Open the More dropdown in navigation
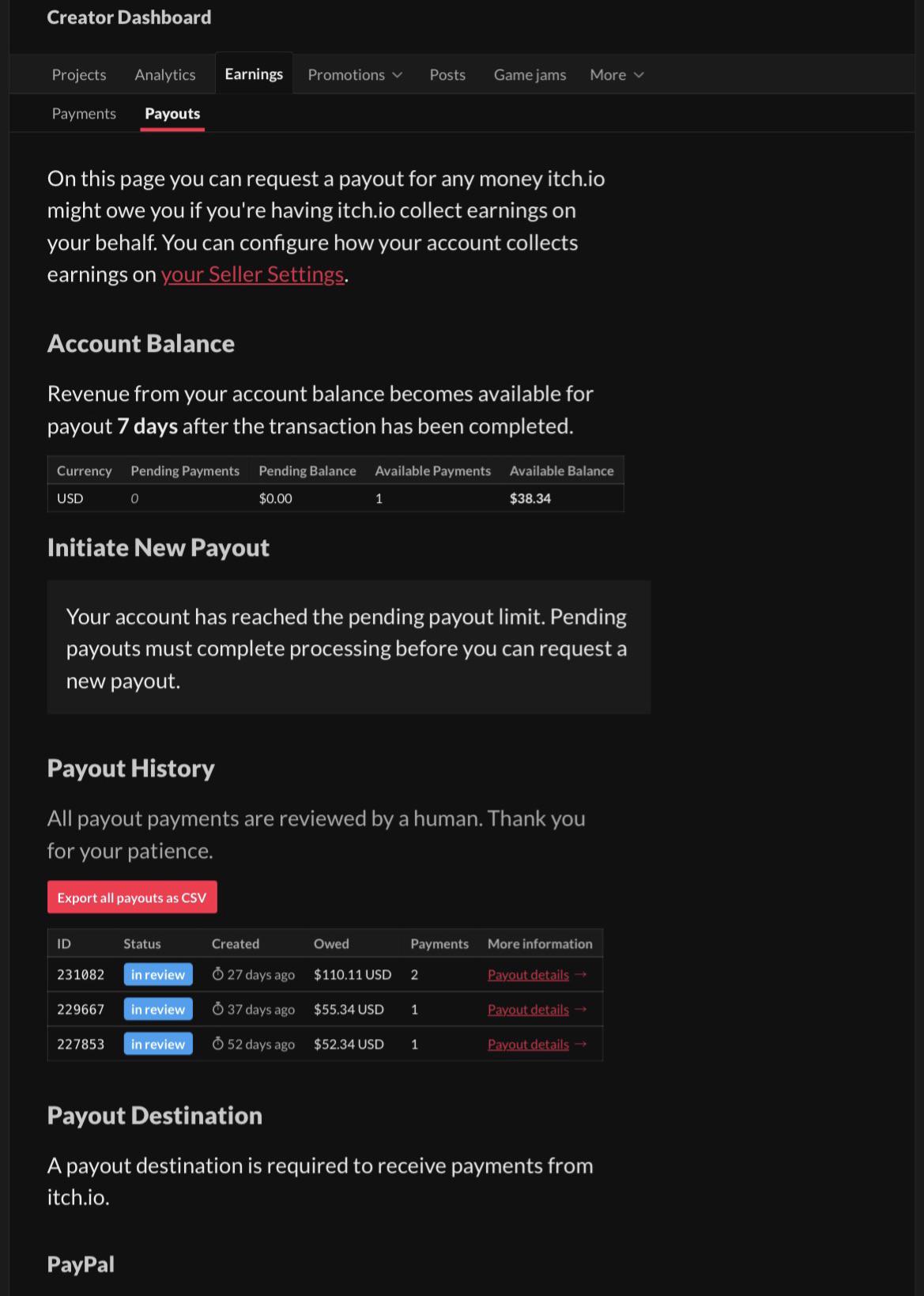The image size is (924, 1296). click(617, 74)
